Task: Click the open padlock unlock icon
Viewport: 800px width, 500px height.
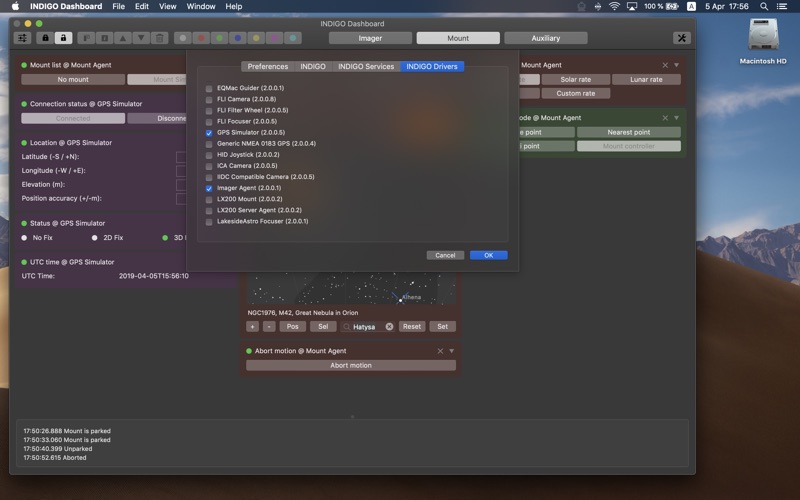Action: click(63, 38)
